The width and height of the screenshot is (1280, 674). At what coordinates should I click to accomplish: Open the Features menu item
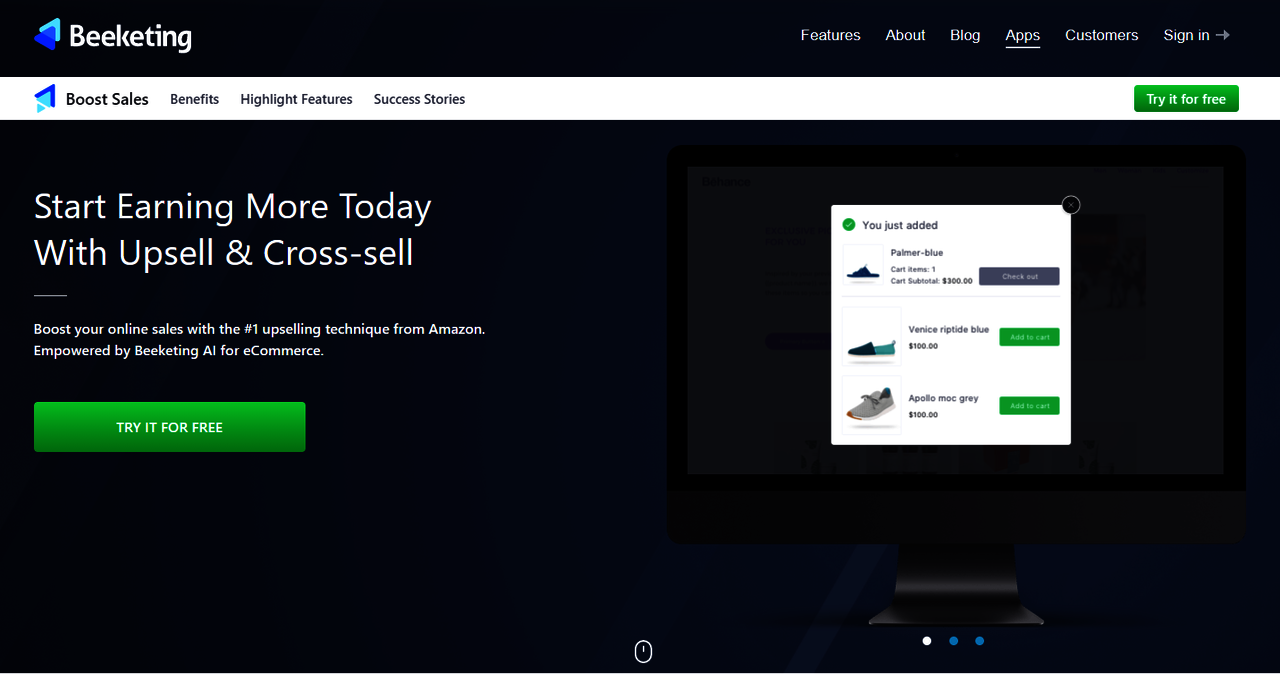pos(830,35)
